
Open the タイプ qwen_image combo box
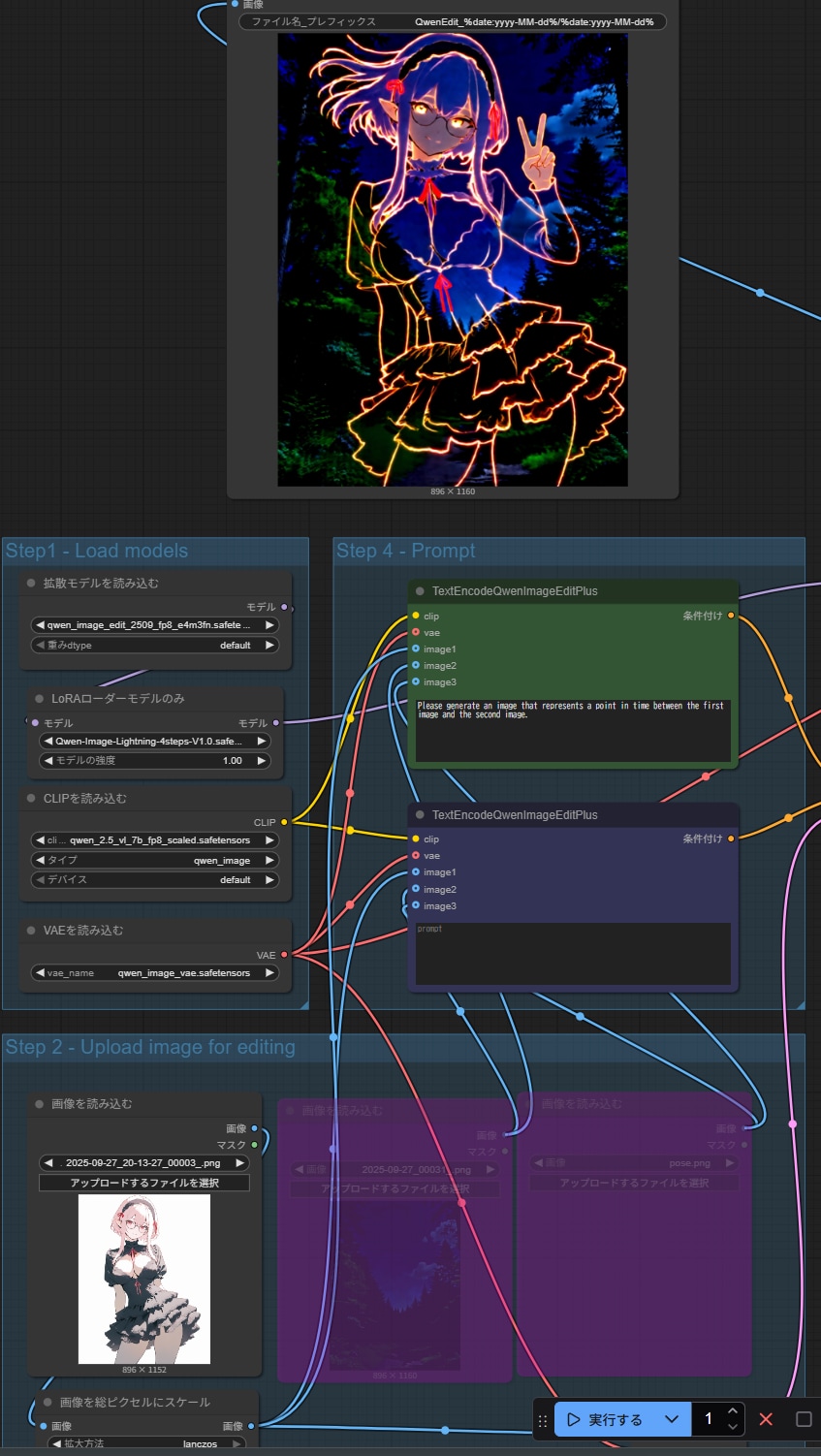pyautogui.click(x=155, y=860)
